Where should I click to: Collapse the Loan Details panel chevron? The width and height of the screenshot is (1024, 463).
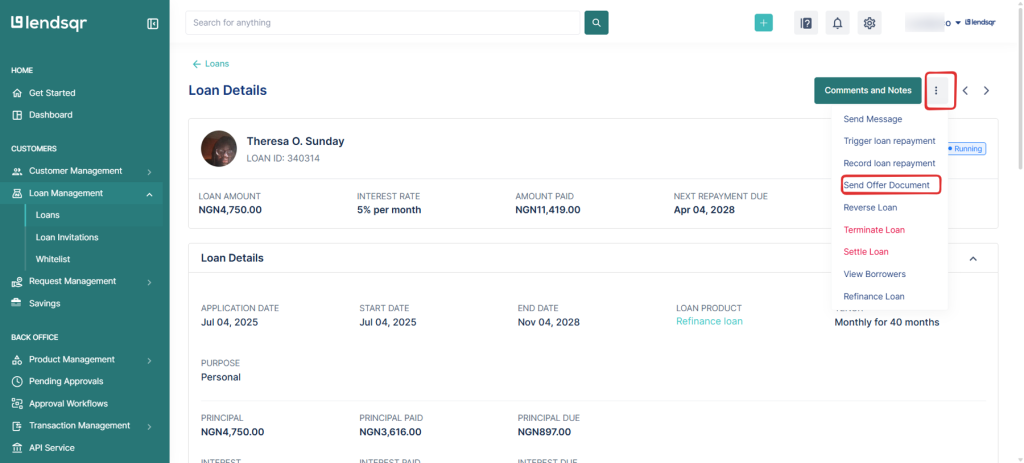pyautogui.click(x=974, y=258)
